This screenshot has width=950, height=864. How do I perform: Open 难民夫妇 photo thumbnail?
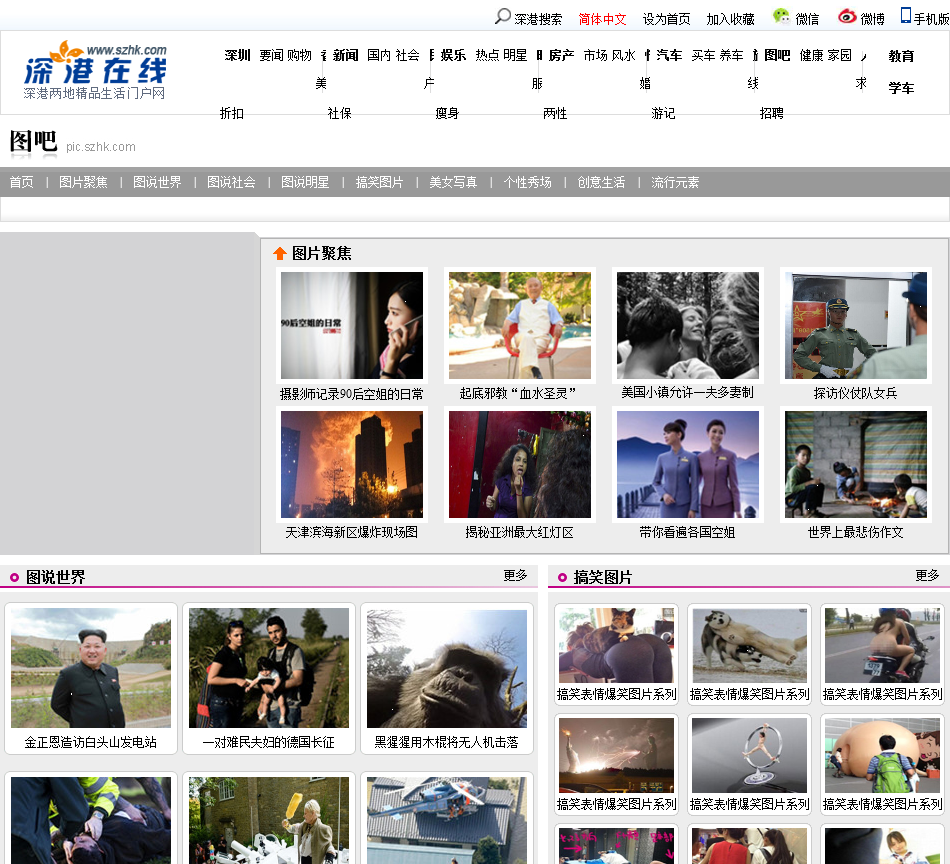pos(269,668)
